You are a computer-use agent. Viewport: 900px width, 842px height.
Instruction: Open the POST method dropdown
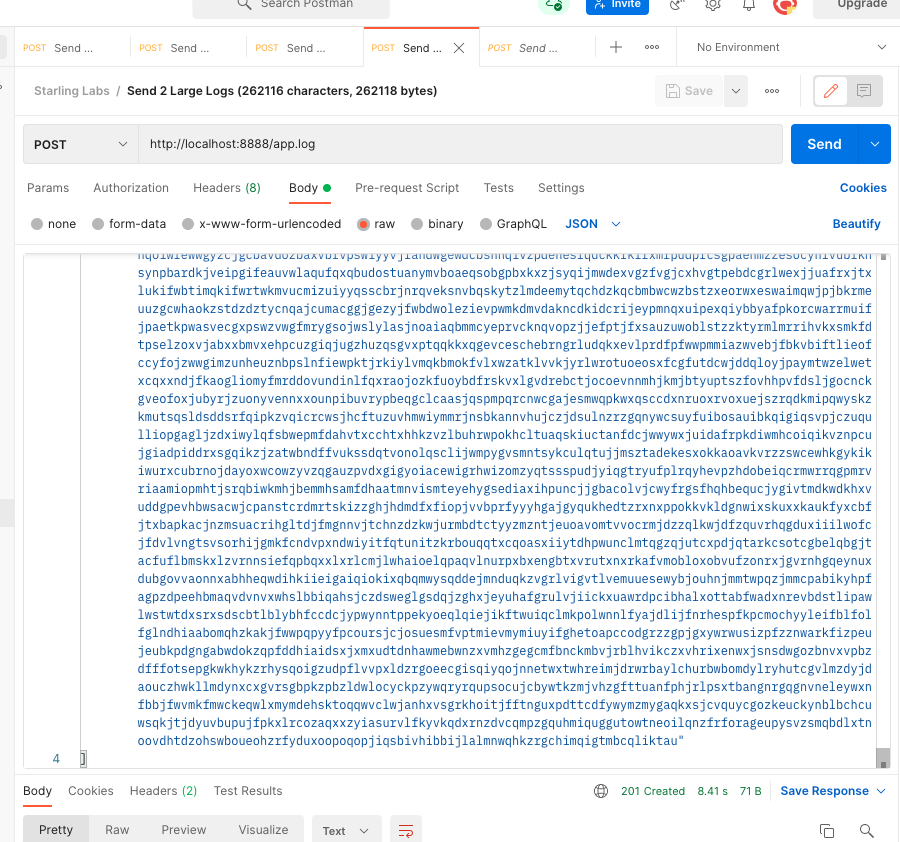pyautogui.click(x=81, y=144)
